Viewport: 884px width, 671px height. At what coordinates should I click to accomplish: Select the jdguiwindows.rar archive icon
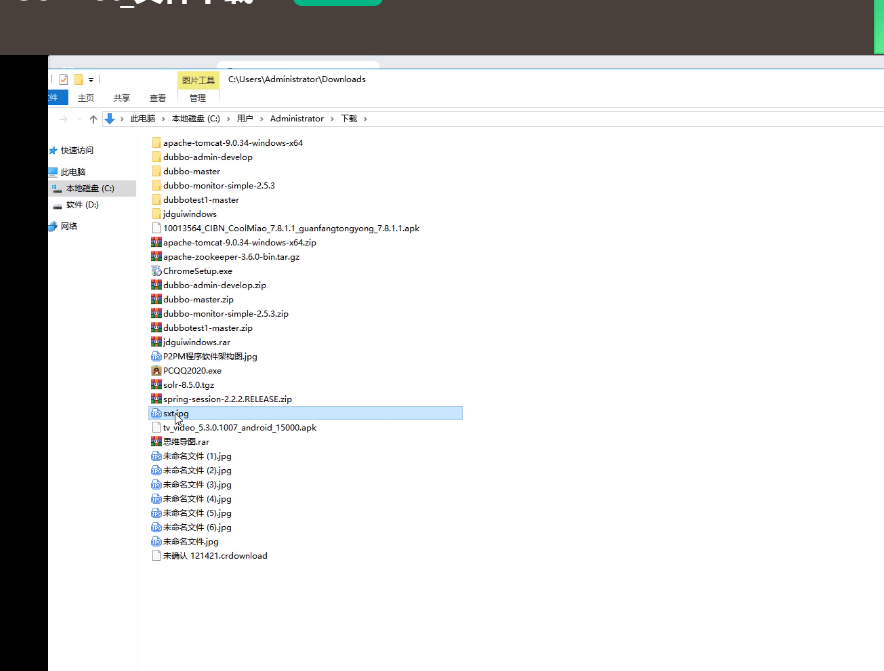pos(156,342)
